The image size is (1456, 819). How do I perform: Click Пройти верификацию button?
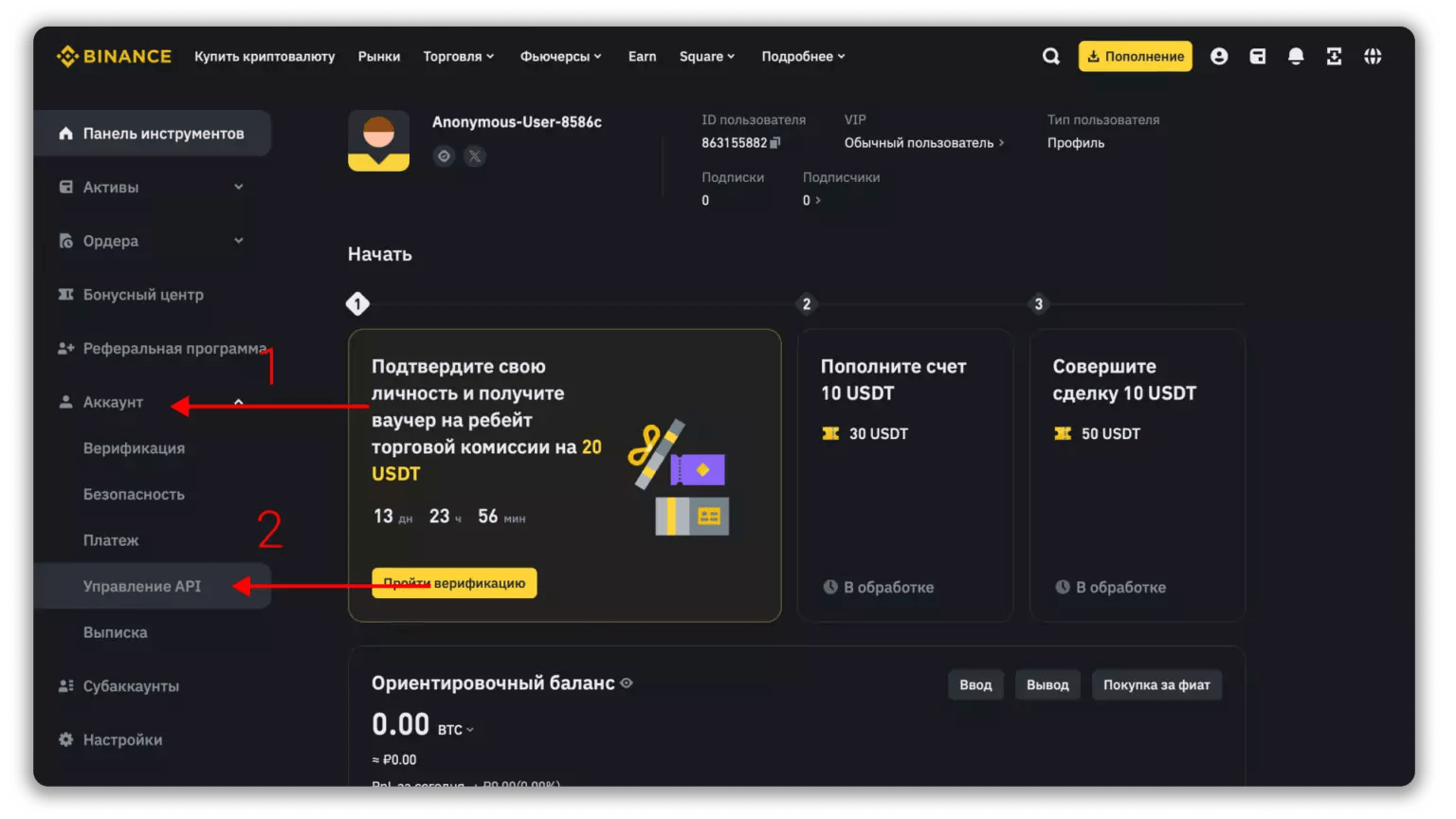(454, 583)
